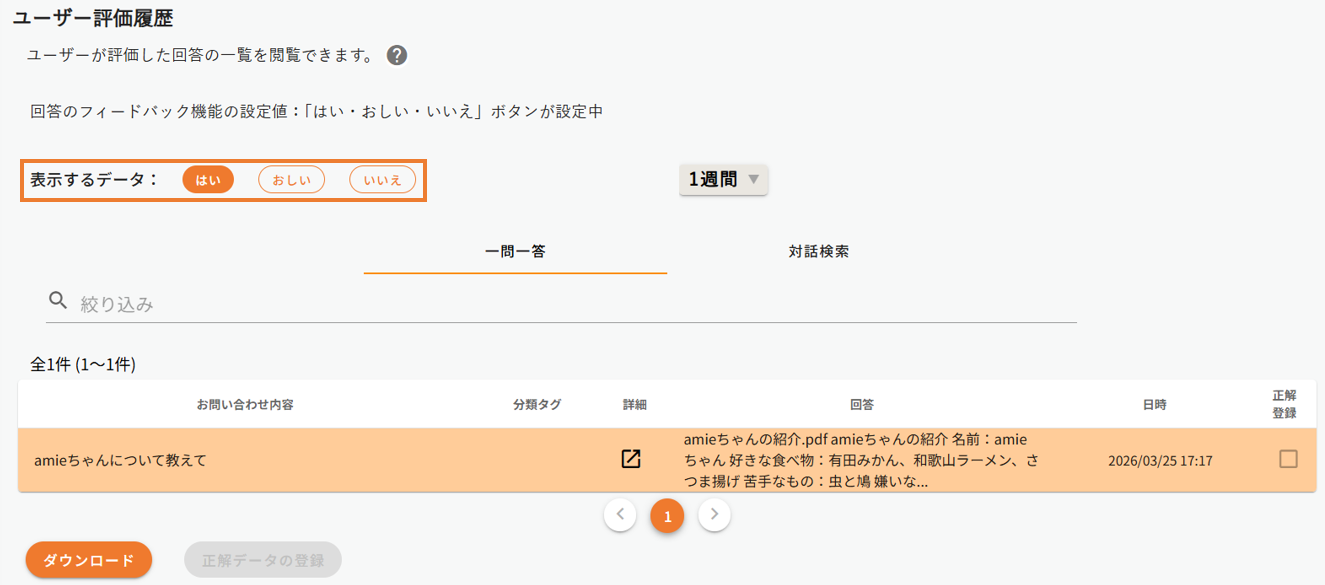Switch to the 対話検索 tab
This screenshot has height=585, width=1325.
818,252
